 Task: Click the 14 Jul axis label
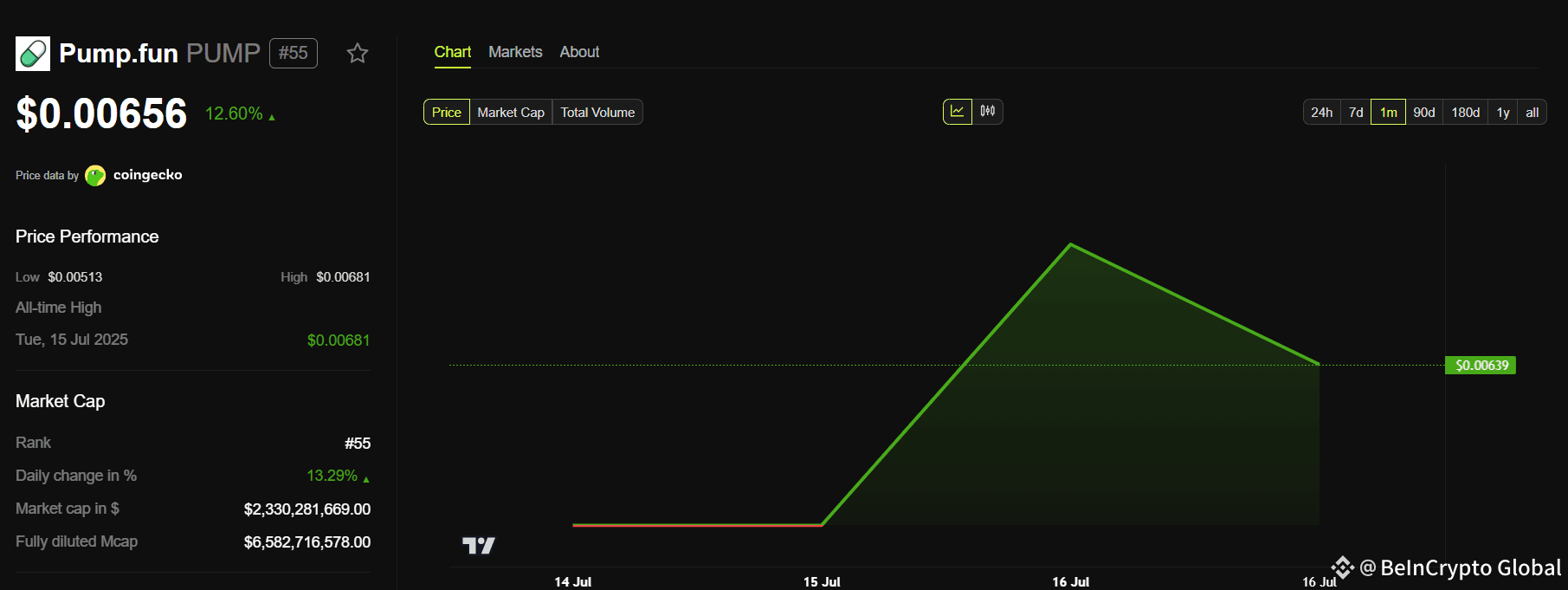pos(573,582)
